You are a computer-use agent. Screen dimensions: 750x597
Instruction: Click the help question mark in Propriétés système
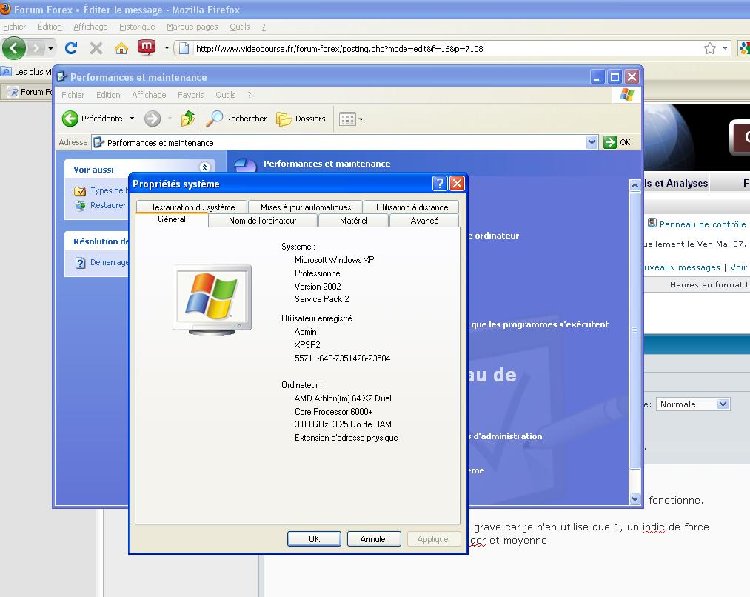[439, 184]
